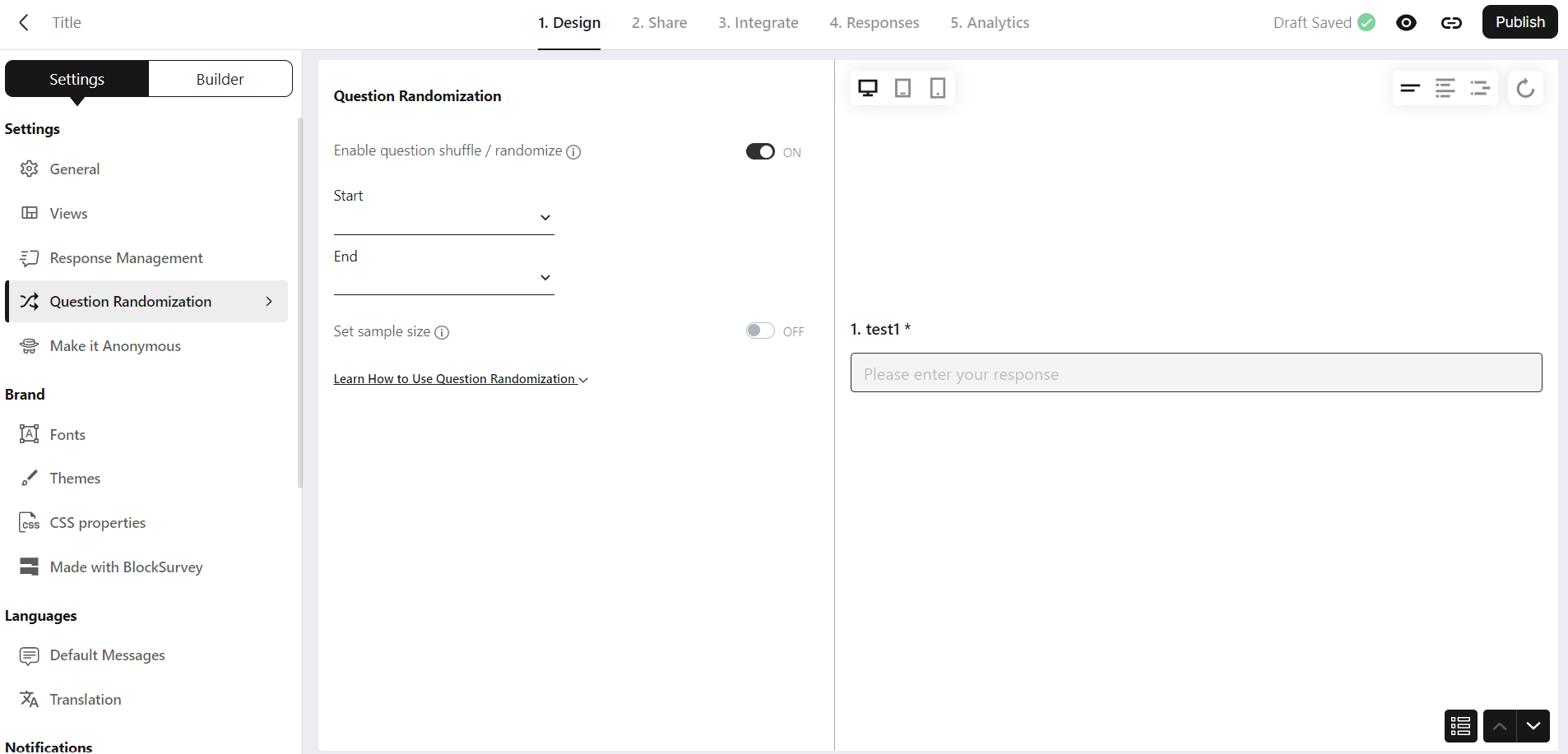This screenshot has height=754, width=1568.
Task: Click the previous question up arrow
Action: pyautogui.click(x=1500, y=726)
